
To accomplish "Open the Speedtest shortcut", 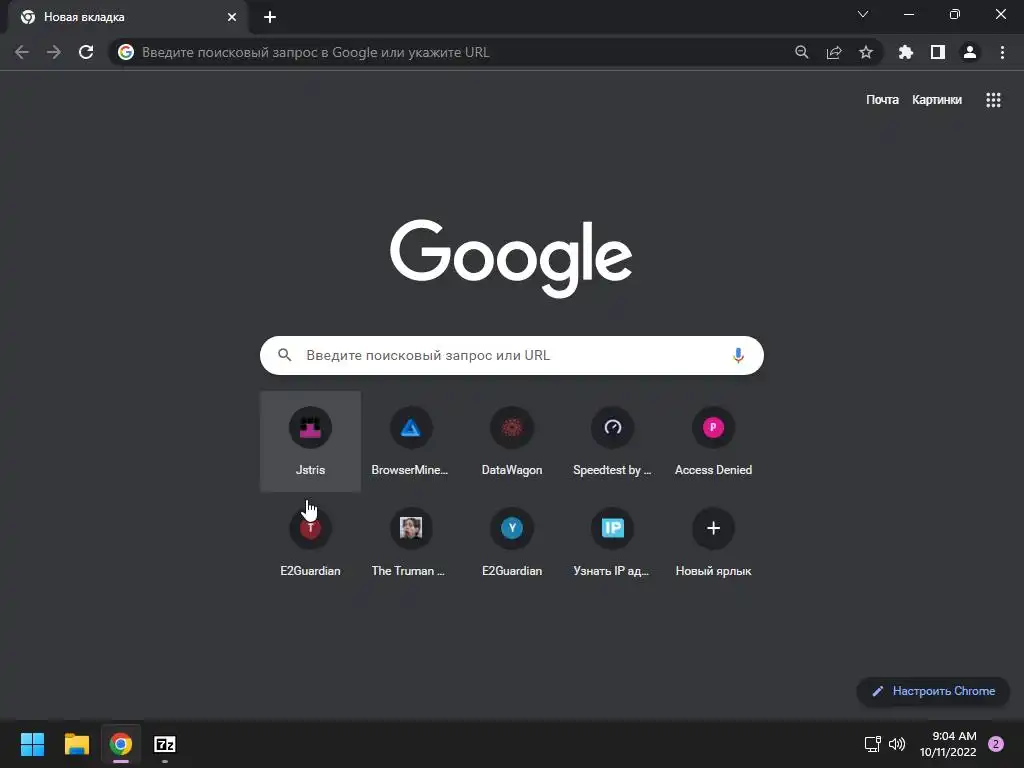I will pos(613,441).
